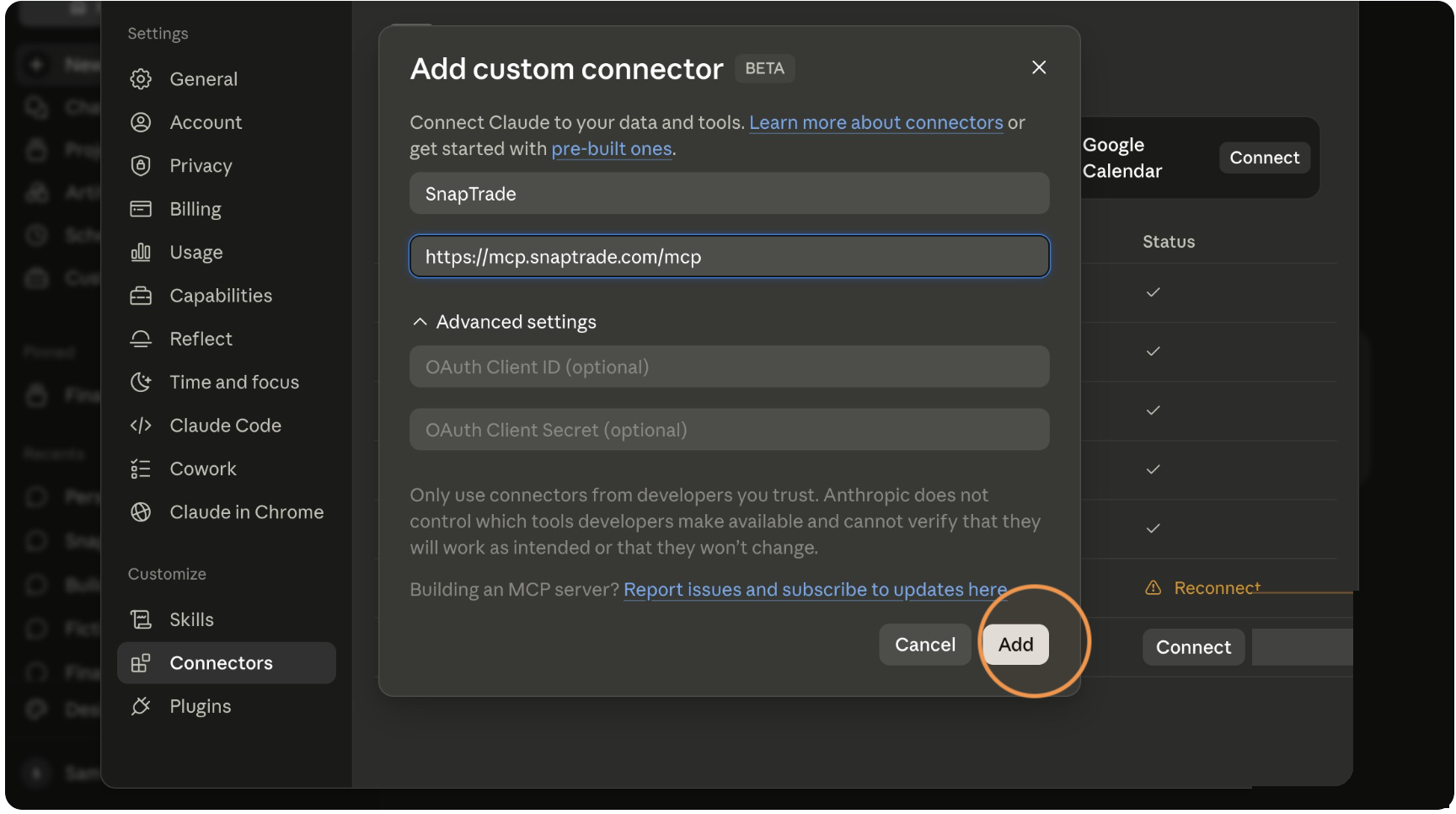This screenshot has width=1456, height=814.
Task: Click the Reconnect warning triangle icon
Action: coord(1154,587)
